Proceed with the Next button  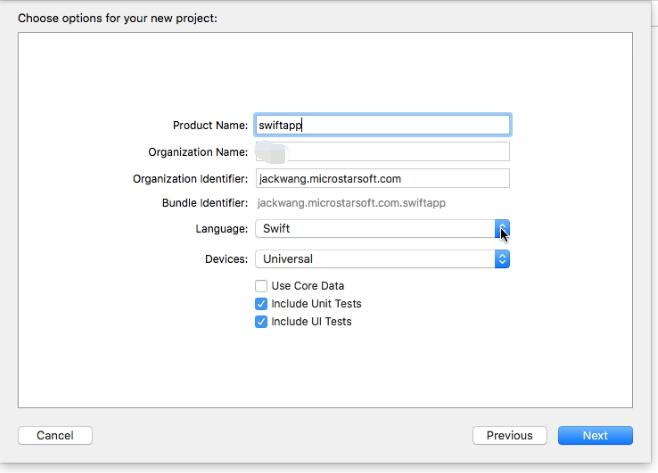tap(595, 436)
